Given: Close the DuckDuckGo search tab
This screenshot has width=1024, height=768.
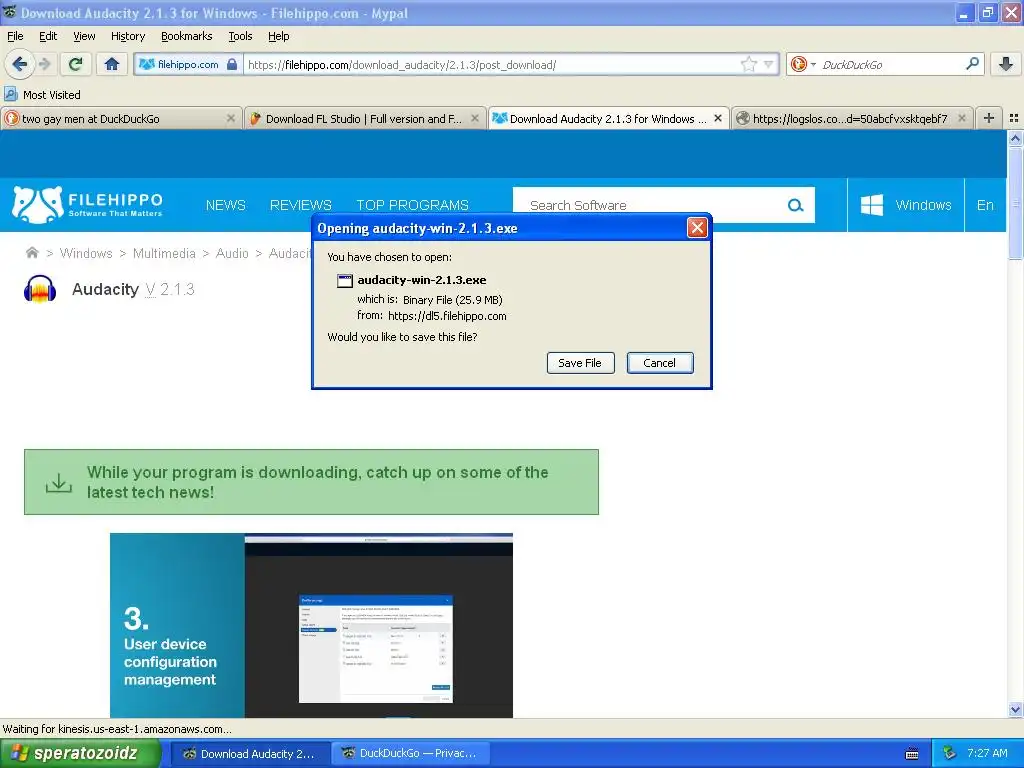Looking at the screenshot, I should coord(231,118).
